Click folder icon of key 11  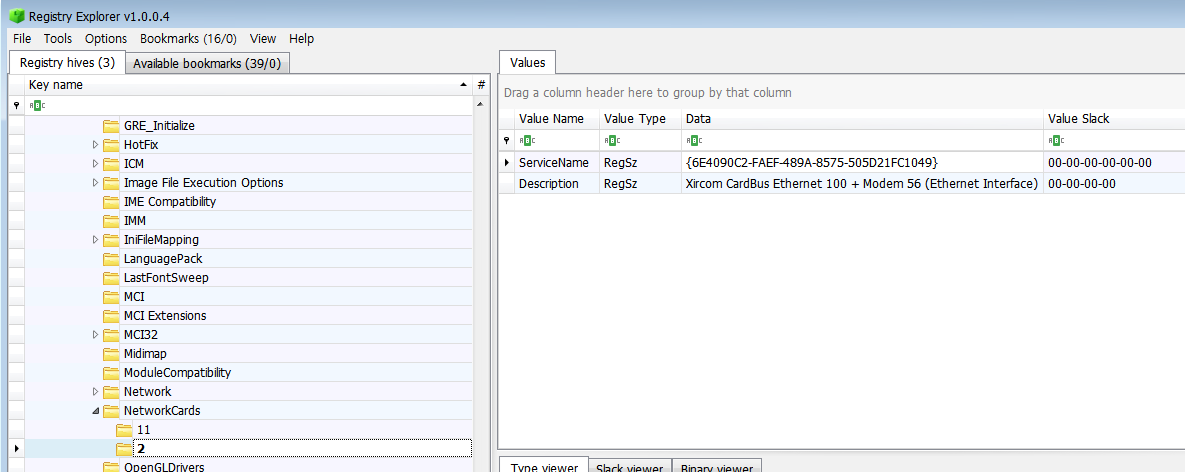coord(125,429)
